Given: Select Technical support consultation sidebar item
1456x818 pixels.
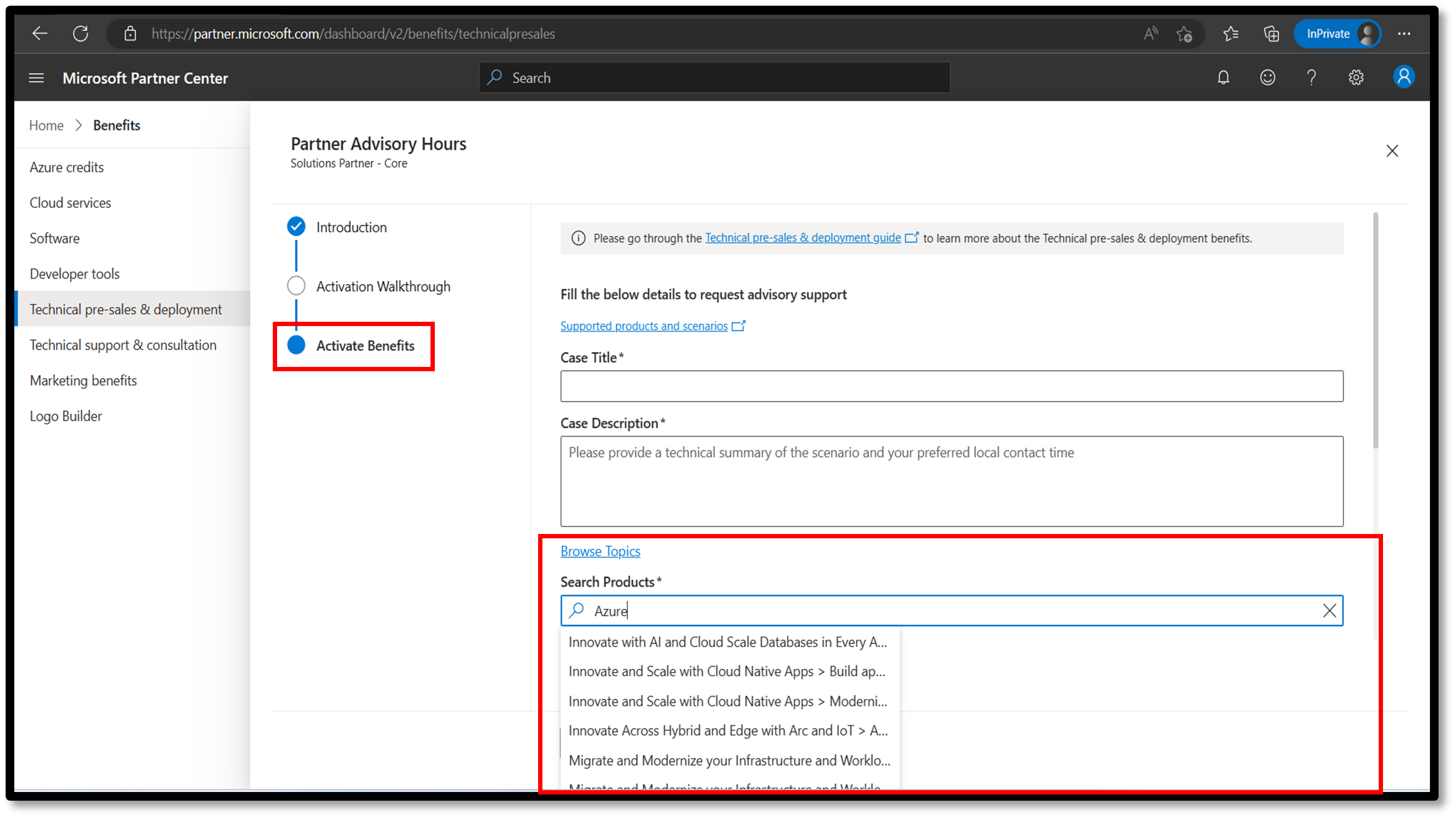Looking at the screenshot, I should click(123, 344).
